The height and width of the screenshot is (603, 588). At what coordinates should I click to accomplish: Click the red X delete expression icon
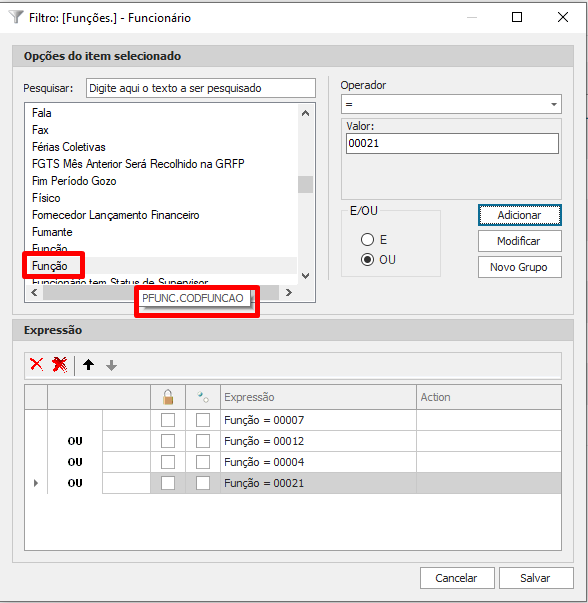click(37, 364)
